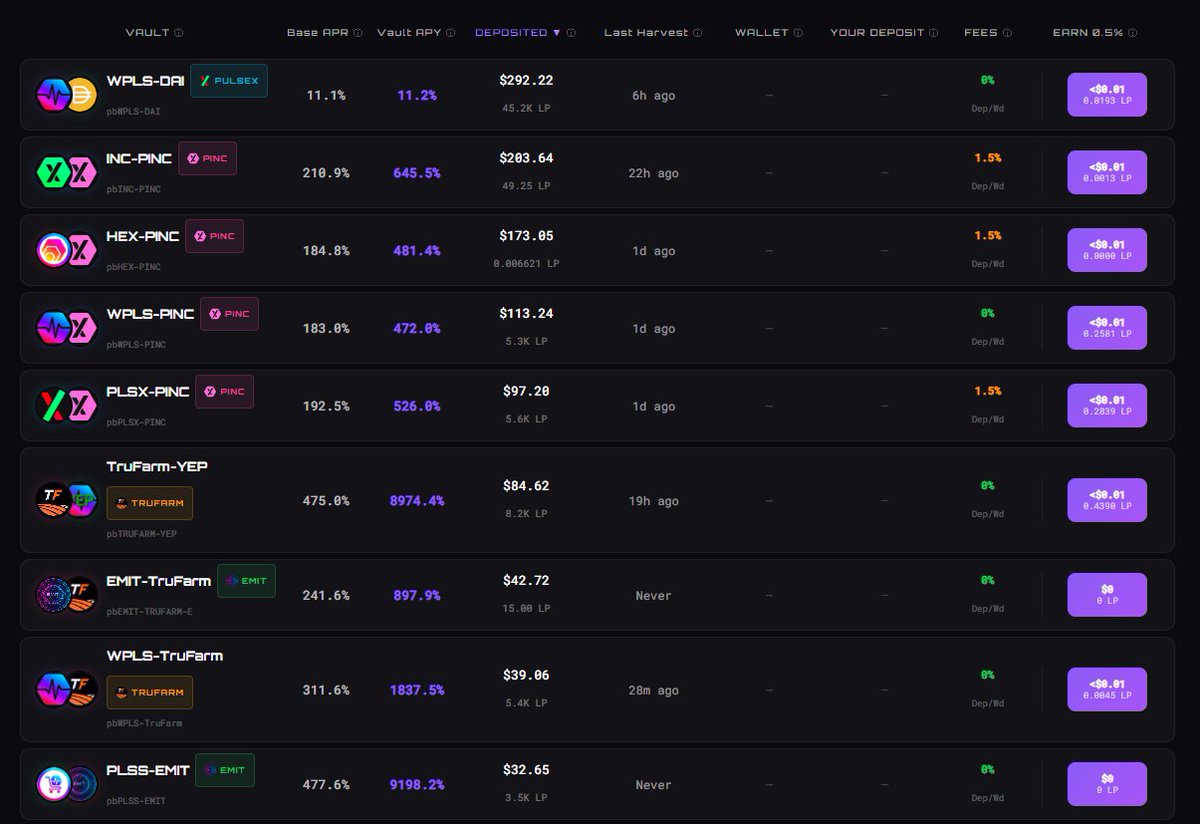This screenshot has width=1200, height=824.
Task: Click the PULSEX badge on WPLS-DAI row
Action: point(229,81)
